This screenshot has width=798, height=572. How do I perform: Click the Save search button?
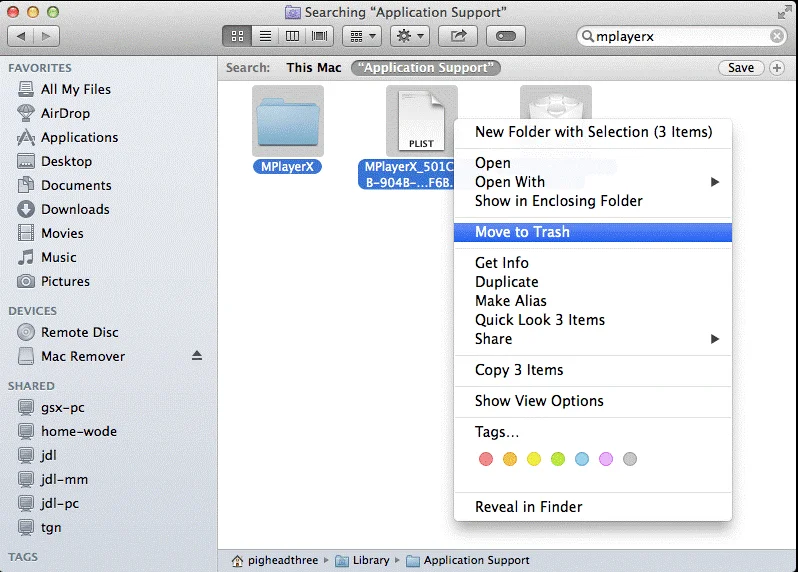point(740,68)
